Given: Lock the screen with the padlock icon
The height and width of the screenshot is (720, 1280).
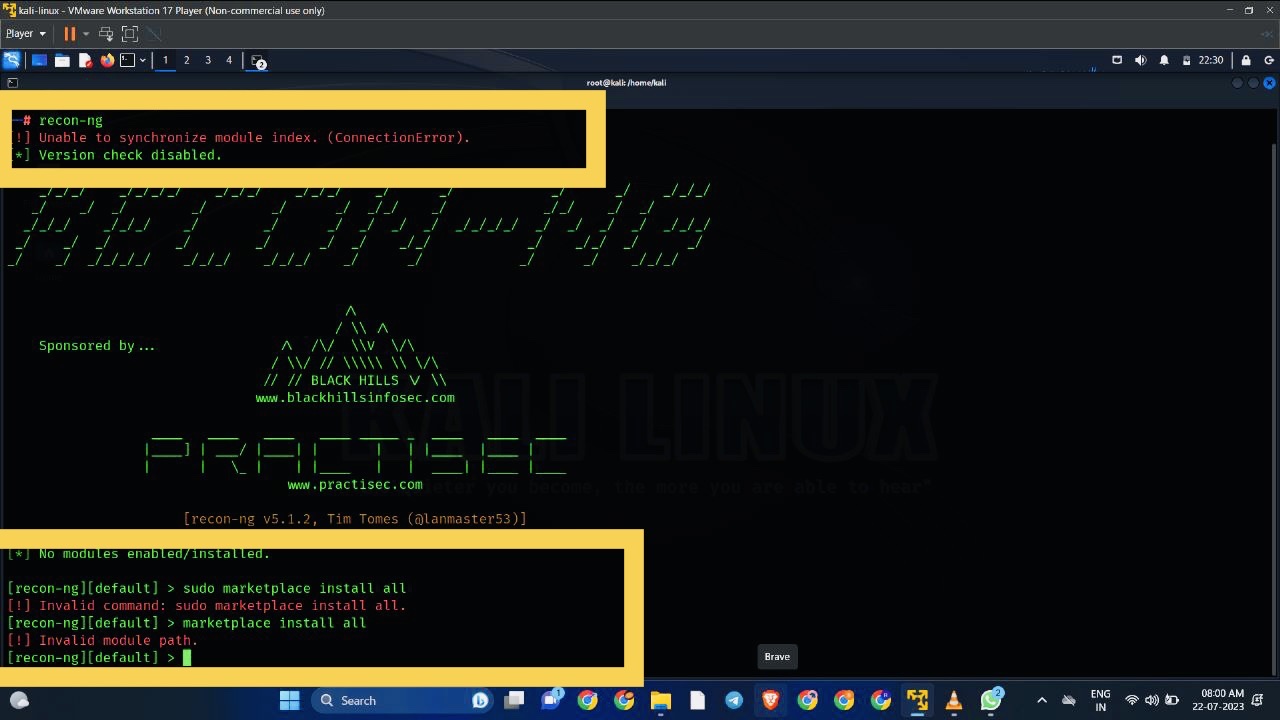Looking at the screenshot, I should pos(1246,60).
